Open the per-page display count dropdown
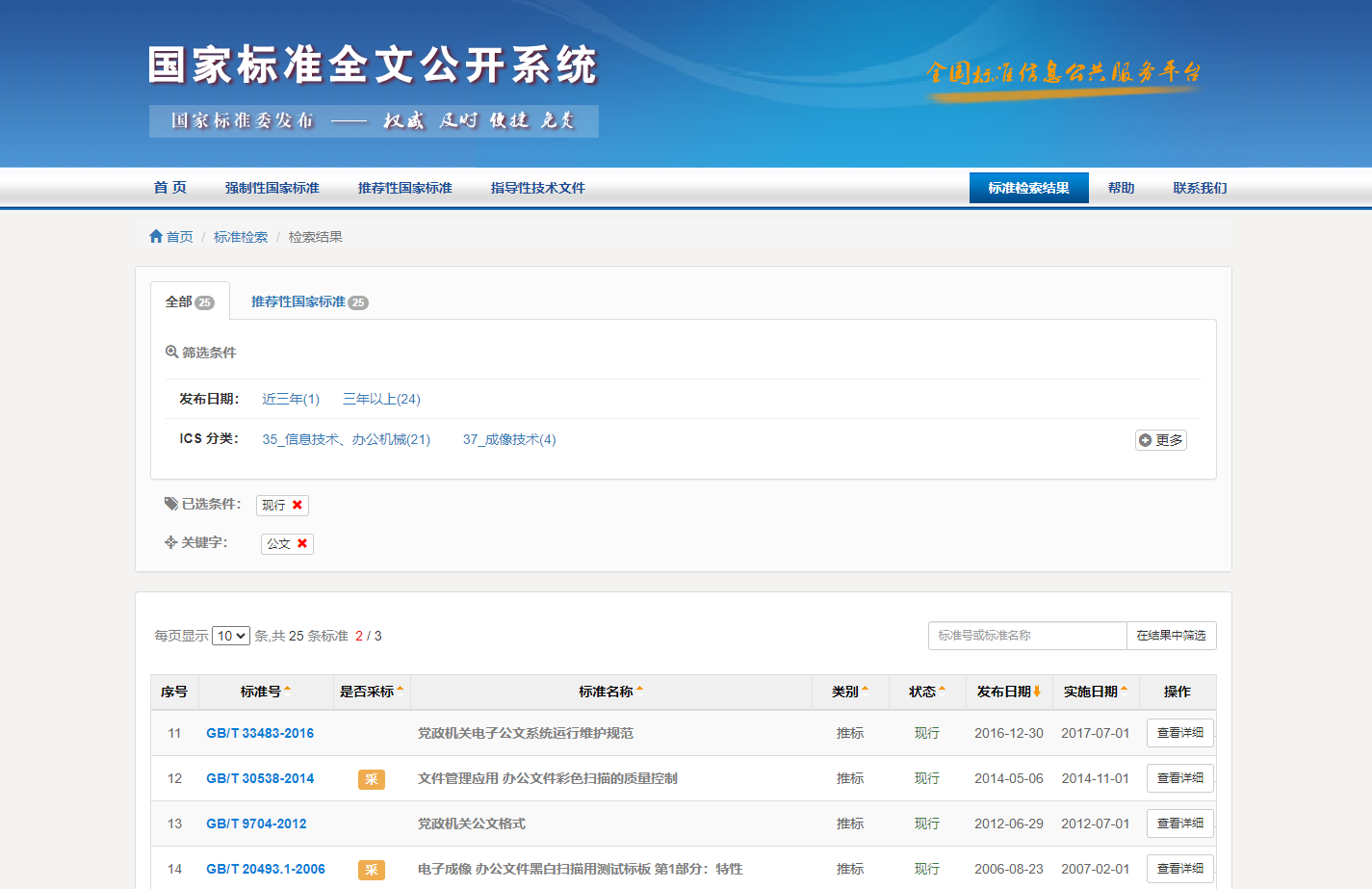This screenshot has height=889, width=1372. pos(231,636)
